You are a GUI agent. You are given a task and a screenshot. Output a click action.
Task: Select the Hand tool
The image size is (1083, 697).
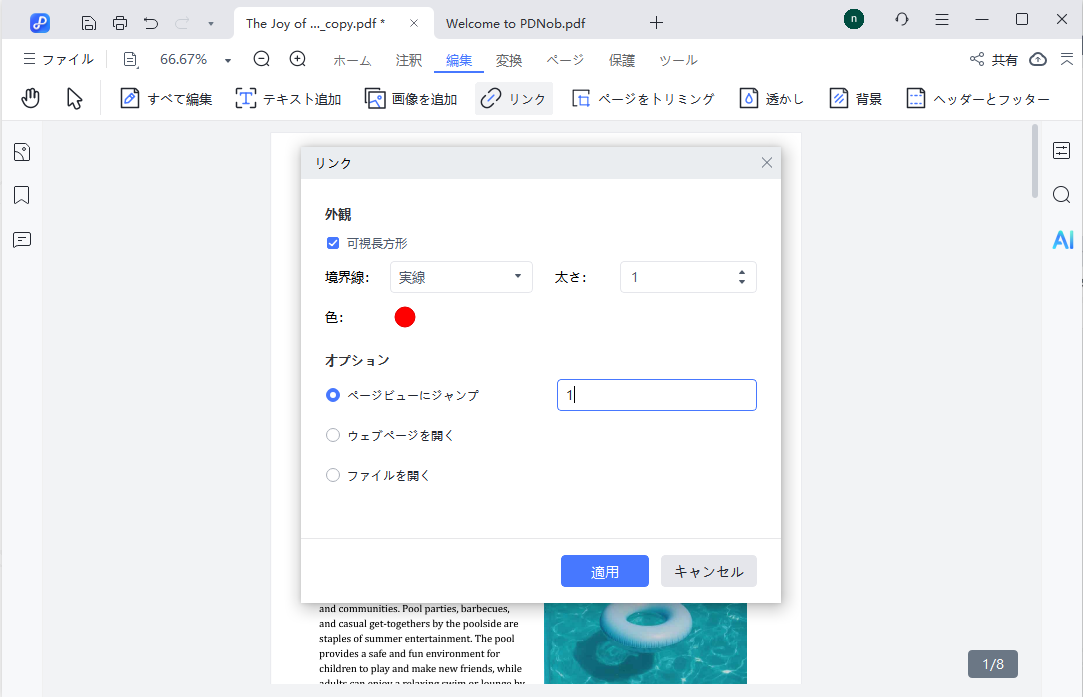pyautogui.click(x=30, y=97)
